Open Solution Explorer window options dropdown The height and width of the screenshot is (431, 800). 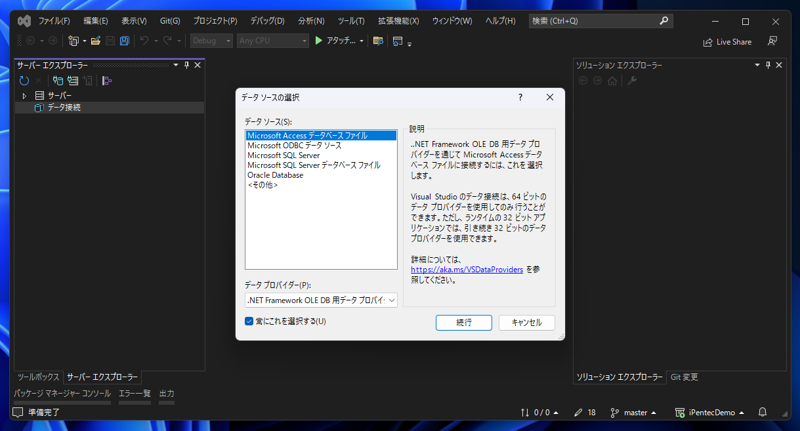(x=758, y=65)
